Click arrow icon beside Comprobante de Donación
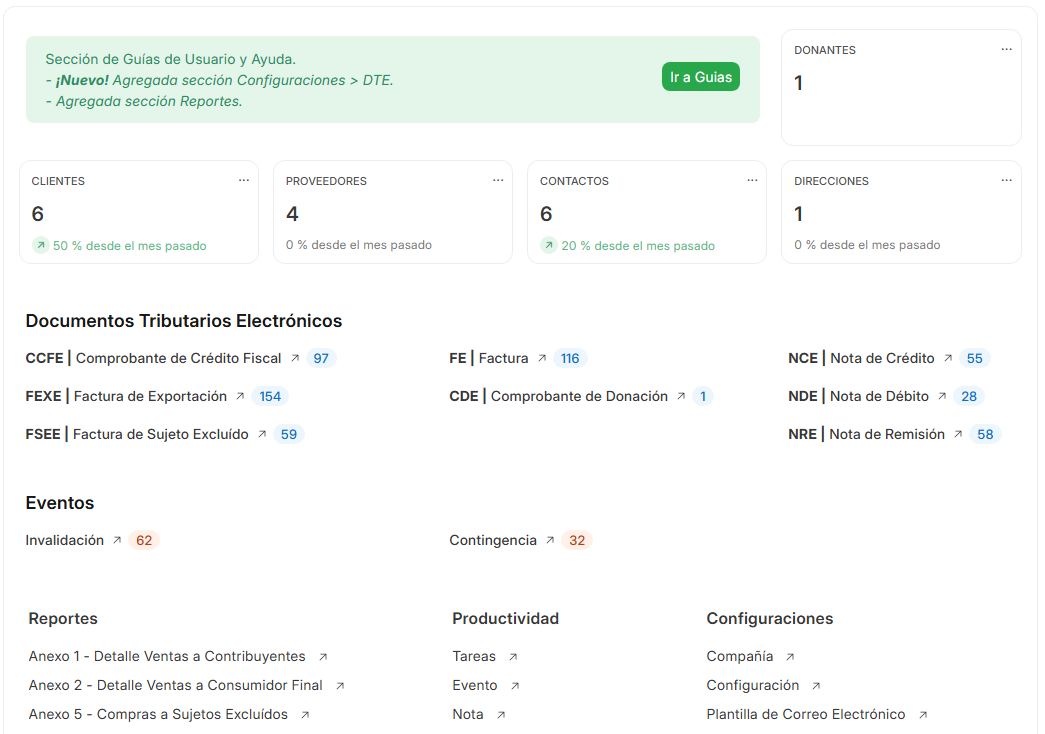 click(x=681, y=396)
